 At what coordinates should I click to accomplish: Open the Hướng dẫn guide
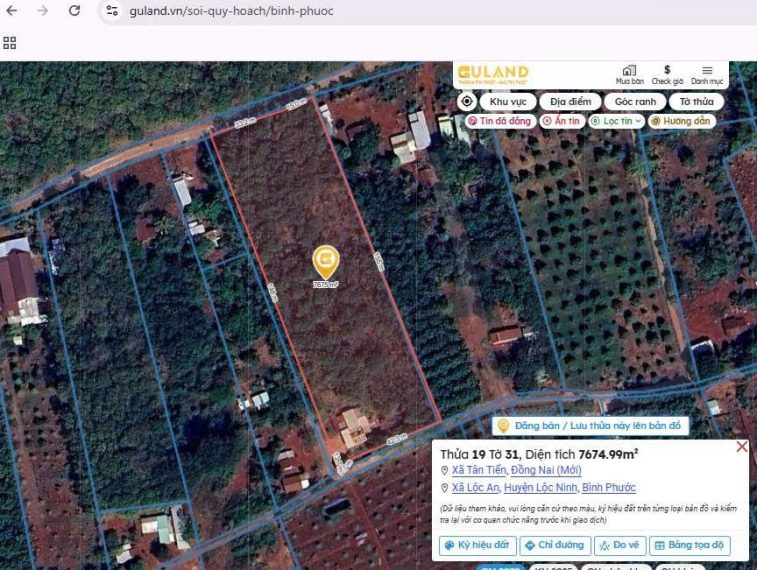point(682,121)
